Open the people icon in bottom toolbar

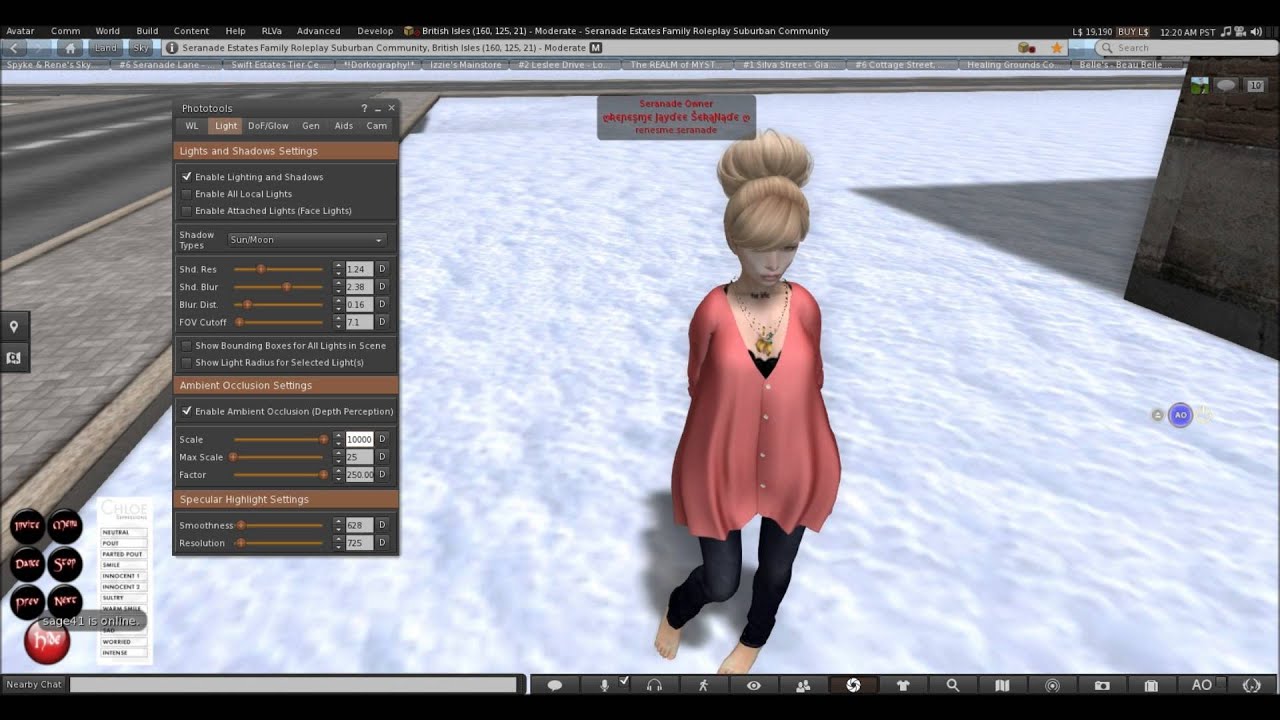tap(803, 685)
